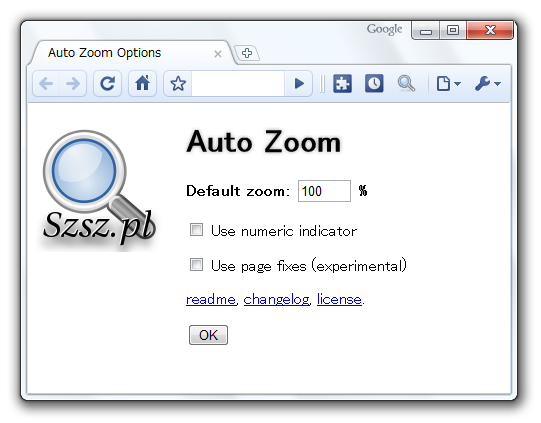Image resolution: width=541 pixels, height=423 pixels.
Task: Go back using the browser back arrow
Action: (x=46, y=83)
